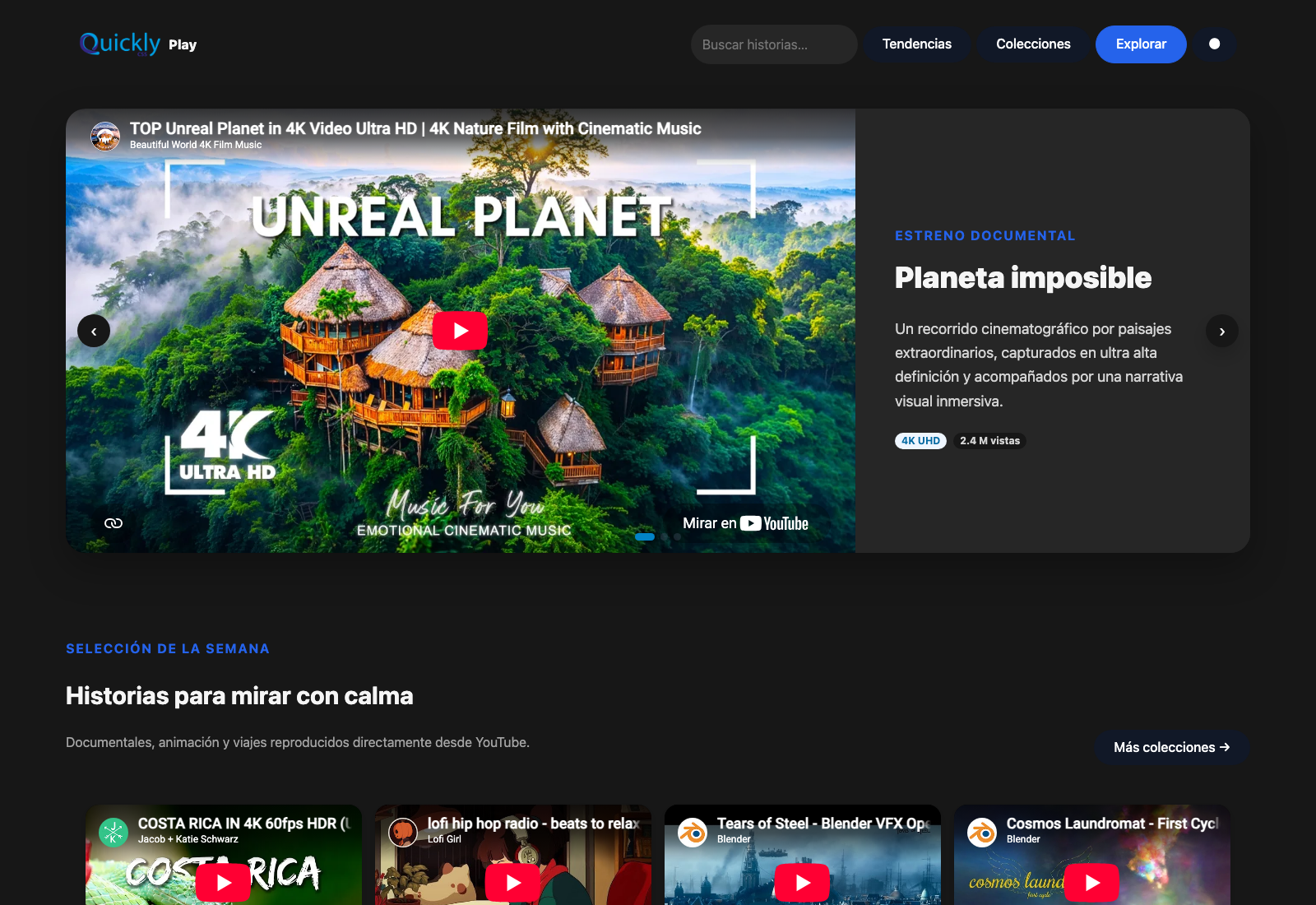Play the lofi hip hop radio video

coord(512,883)
